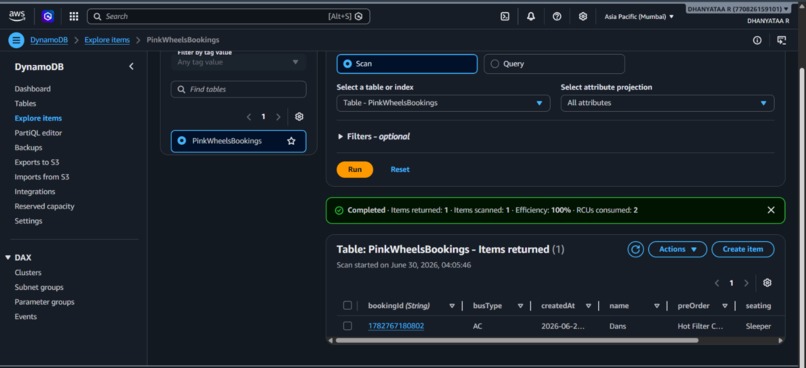Select PinkWheelsBookings table radio button
Image resolution: width=806 pixels, height=368 pixels.
coord(181,140)
